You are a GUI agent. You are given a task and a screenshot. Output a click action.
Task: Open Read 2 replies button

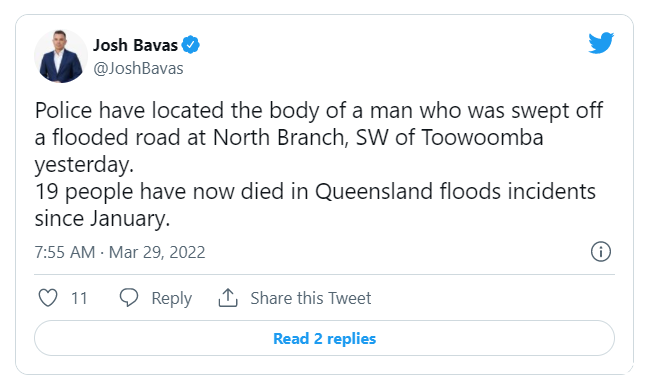(324, 338)
